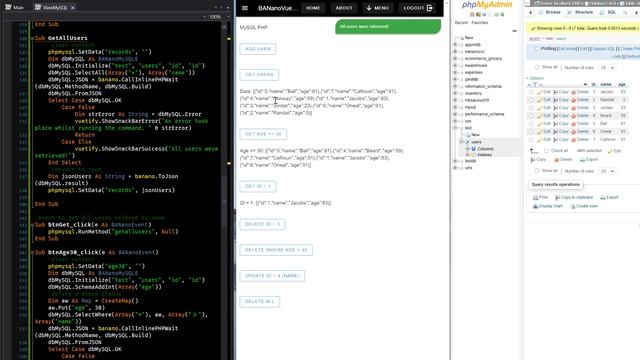Click the with-selected Delete icon below the table

pyautogui.click(x=556, y=160)
